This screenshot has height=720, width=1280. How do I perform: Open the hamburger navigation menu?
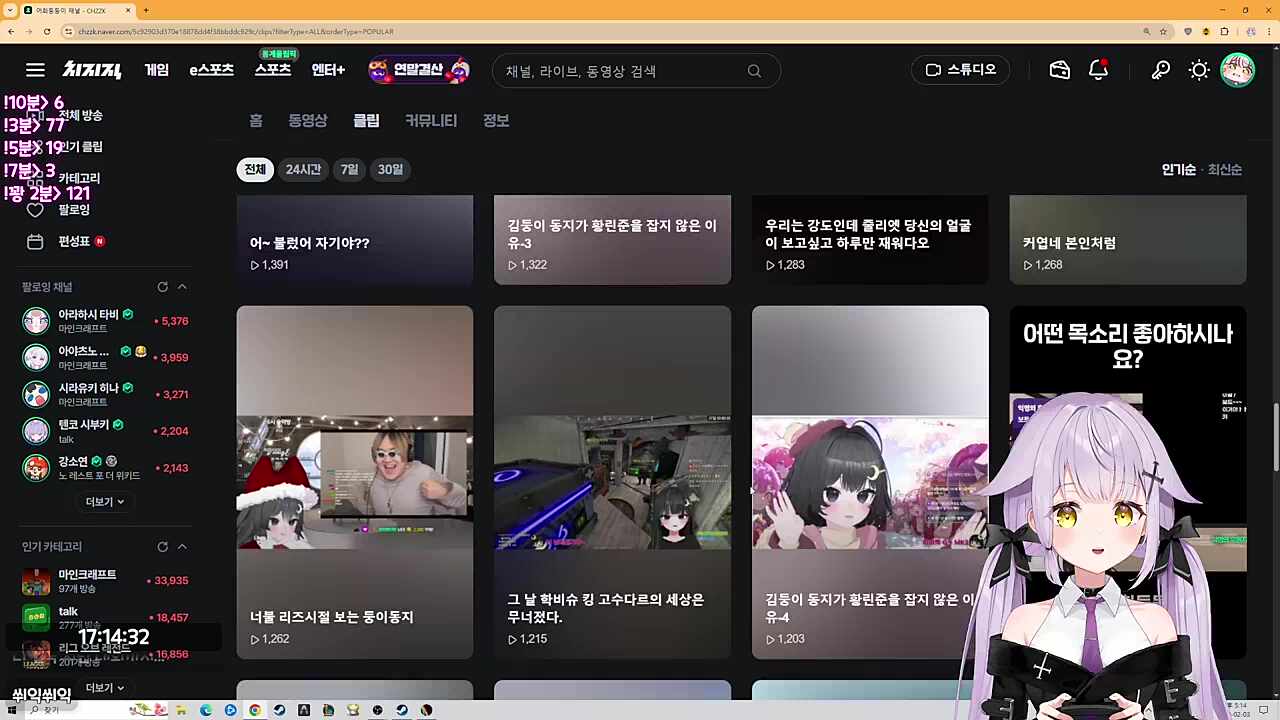pos(35,70)
